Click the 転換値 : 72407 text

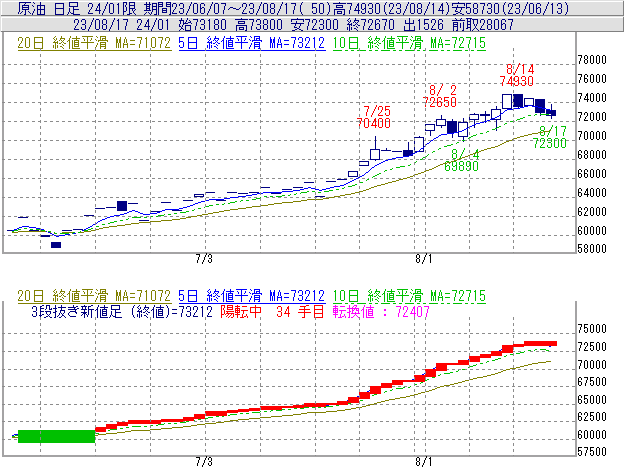(381, 311)
